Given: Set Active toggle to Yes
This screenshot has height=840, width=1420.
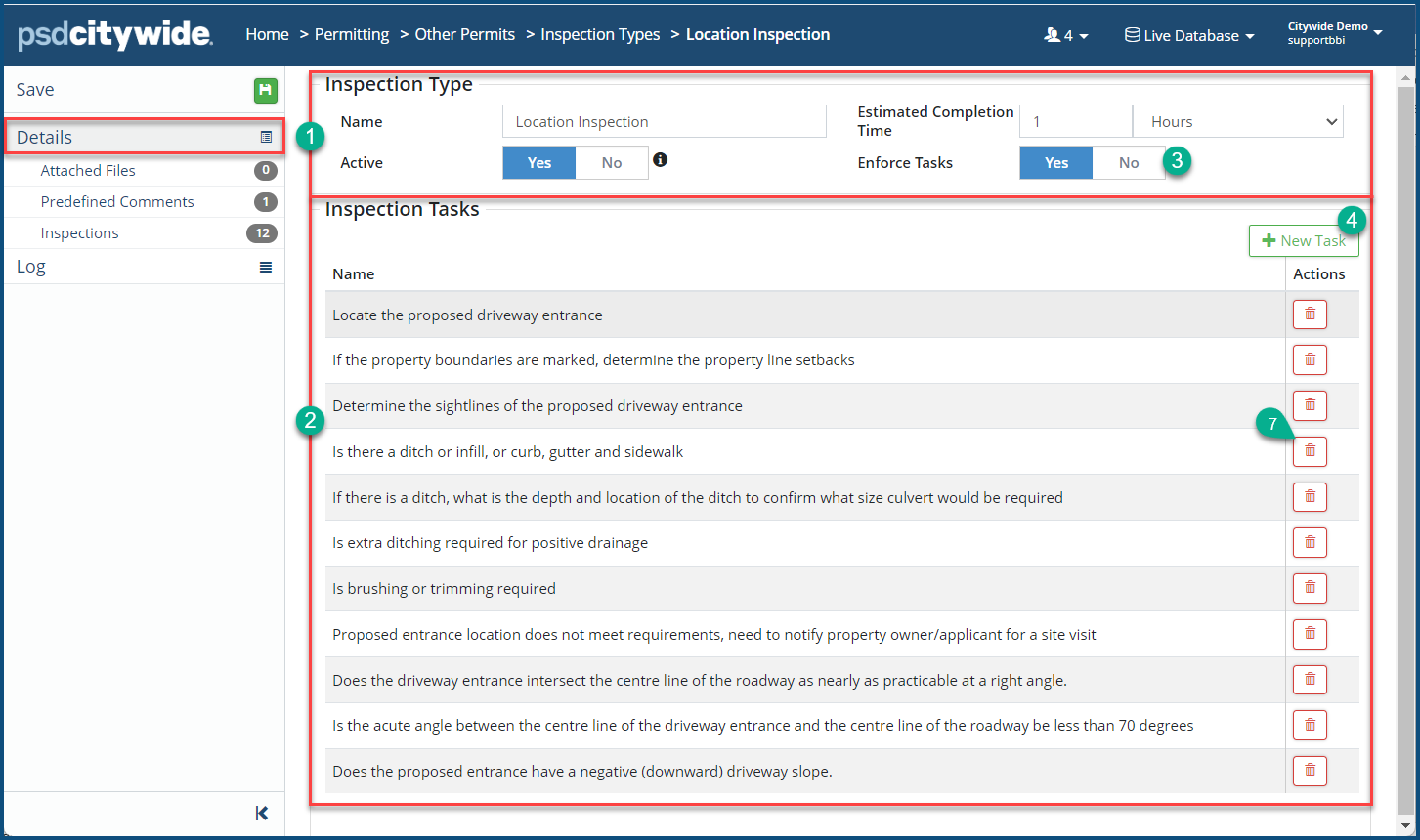Looking at the screenshot, I should [539, 163].
